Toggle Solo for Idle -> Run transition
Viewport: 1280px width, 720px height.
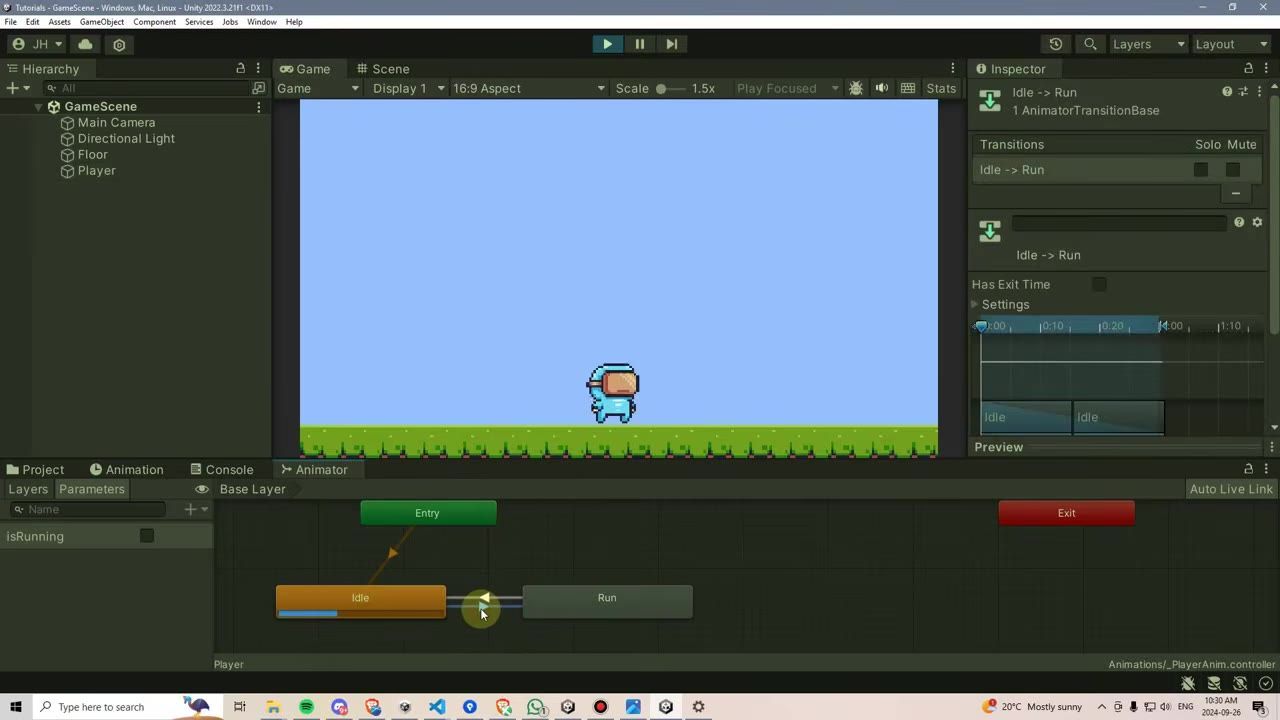click(x=1201, y=170)
